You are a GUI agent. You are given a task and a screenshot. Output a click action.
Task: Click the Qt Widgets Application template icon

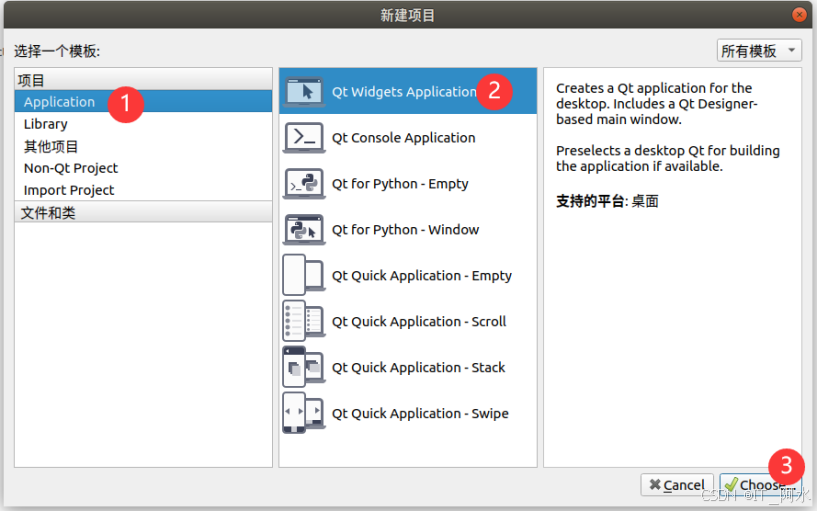304,92
